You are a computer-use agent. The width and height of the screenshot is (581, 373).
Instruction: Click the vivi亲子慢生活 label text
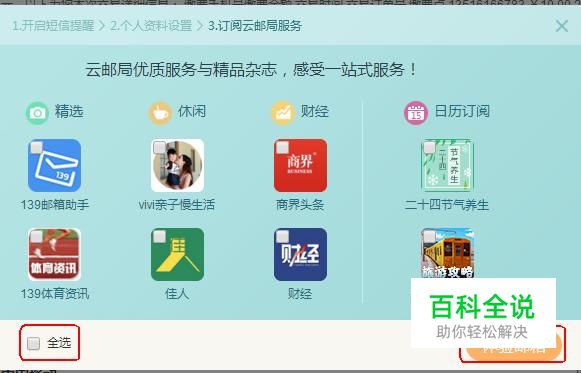[x=177, y=204]
